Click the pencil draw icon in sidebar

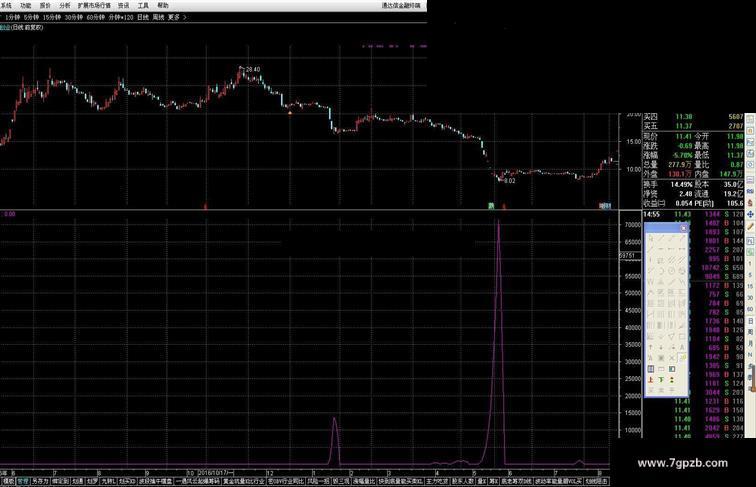(750, 226)
